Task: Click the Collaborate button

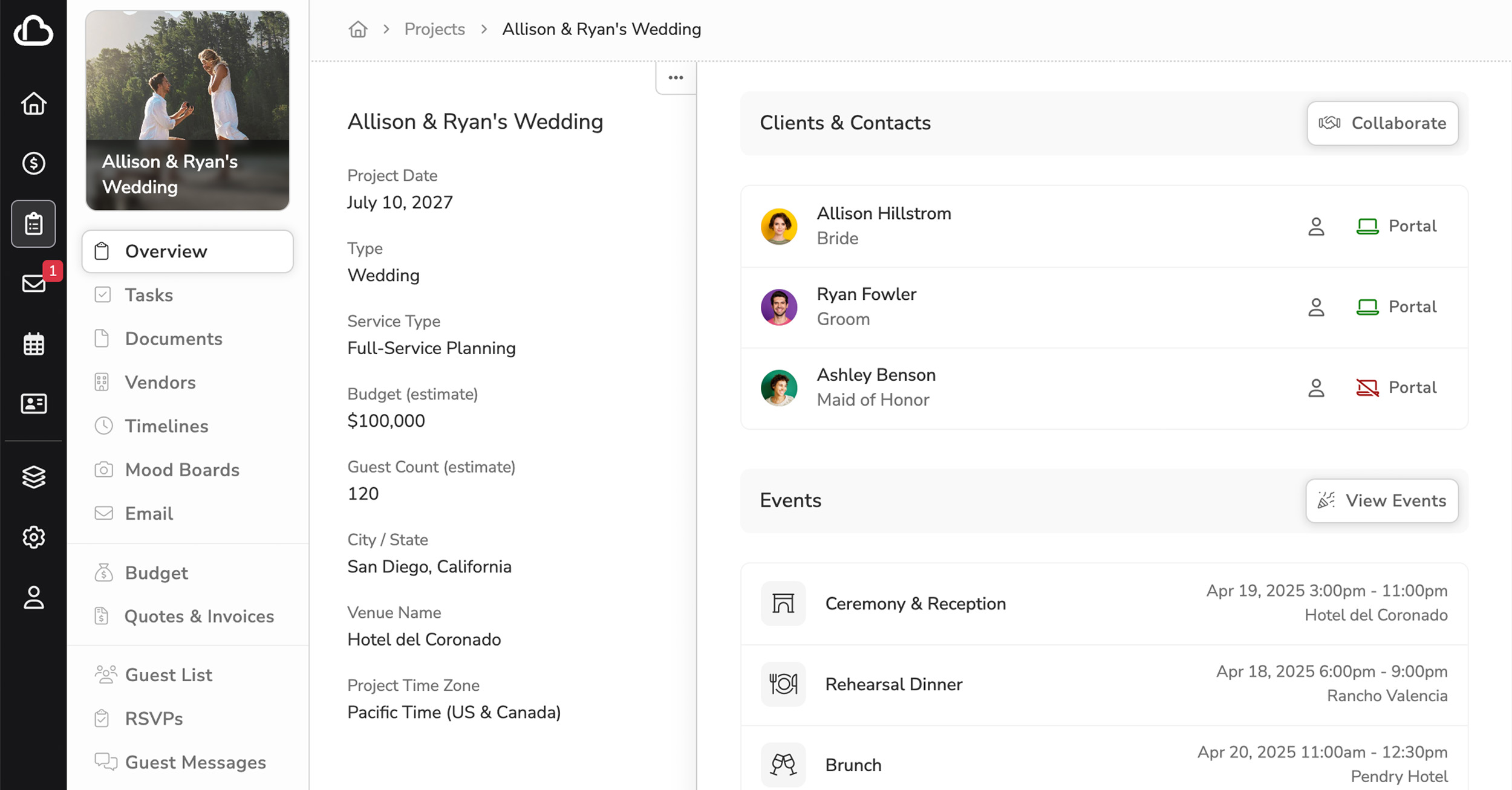Action: (1382, 123)
